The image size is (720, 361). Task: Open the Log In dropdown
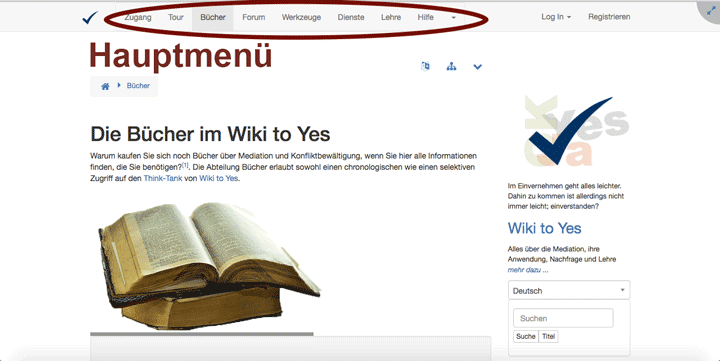tap(556, 17)
